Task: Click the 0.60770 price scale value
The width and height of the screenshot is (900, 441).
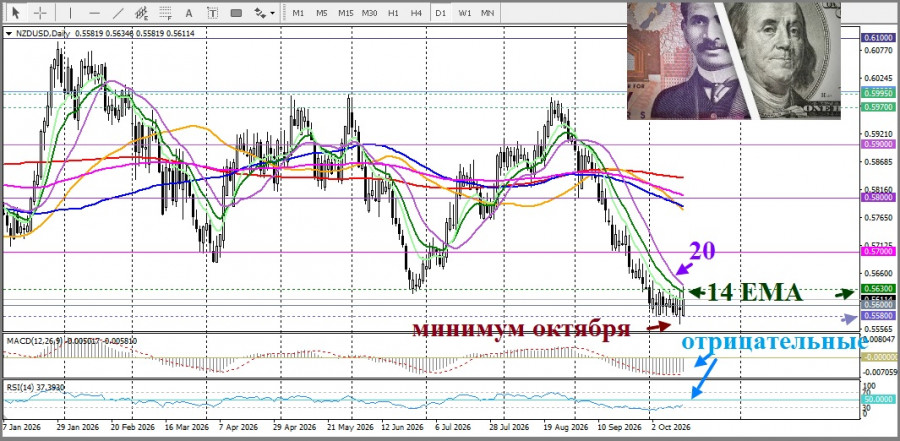Action: [x=876, y=51]
